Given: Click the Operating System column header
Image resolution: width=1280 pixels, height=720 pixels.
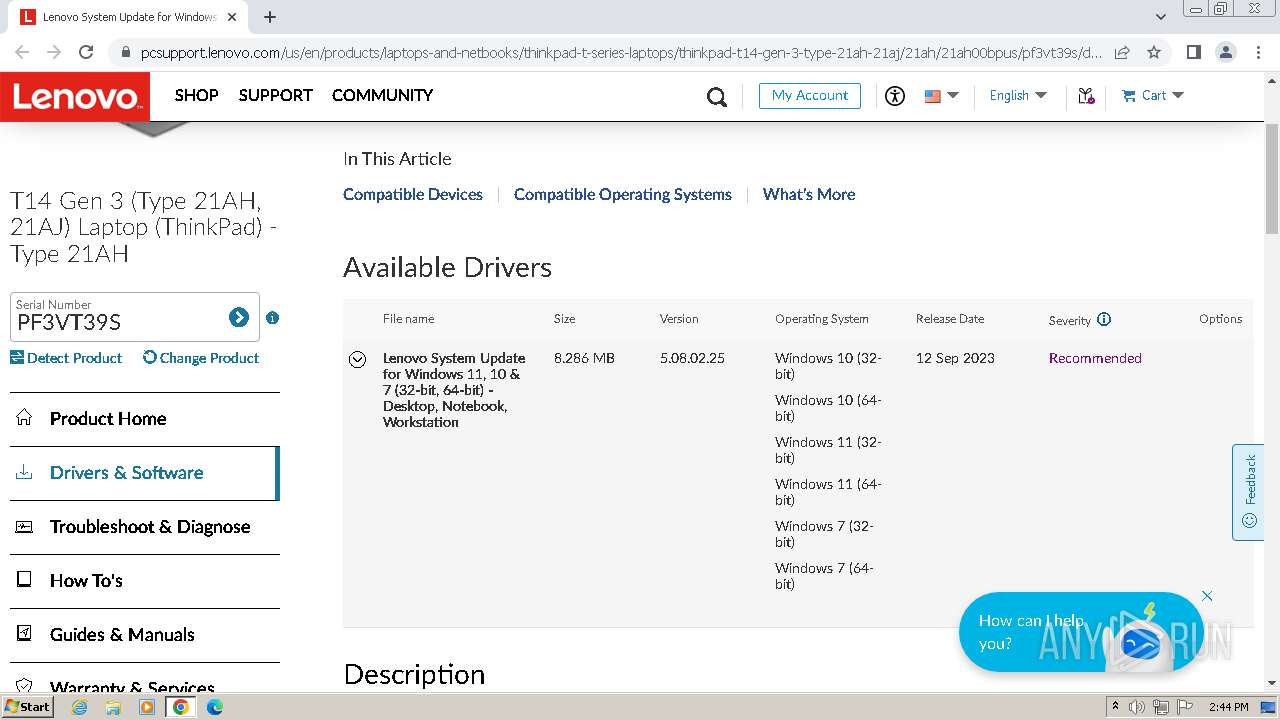Looking at the screenshot, I should tap(822, 319).
